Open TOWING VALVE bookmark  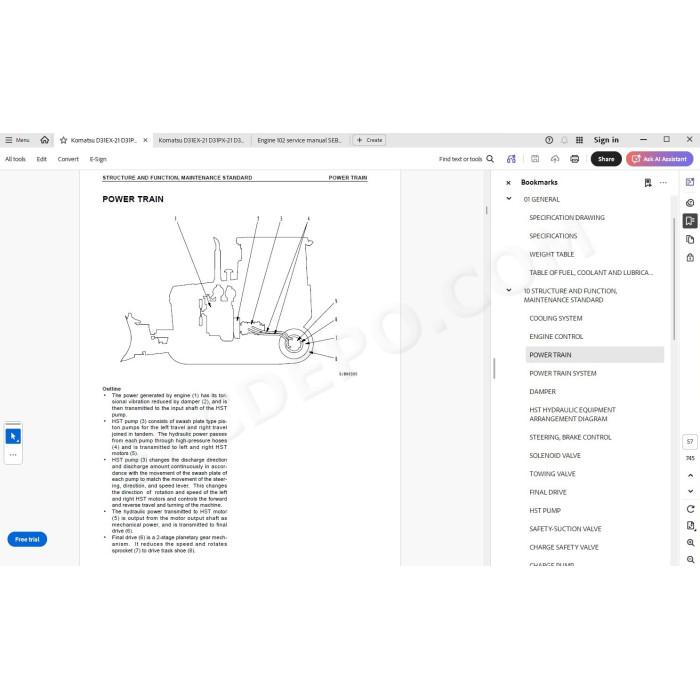click(x=552, y=474)
